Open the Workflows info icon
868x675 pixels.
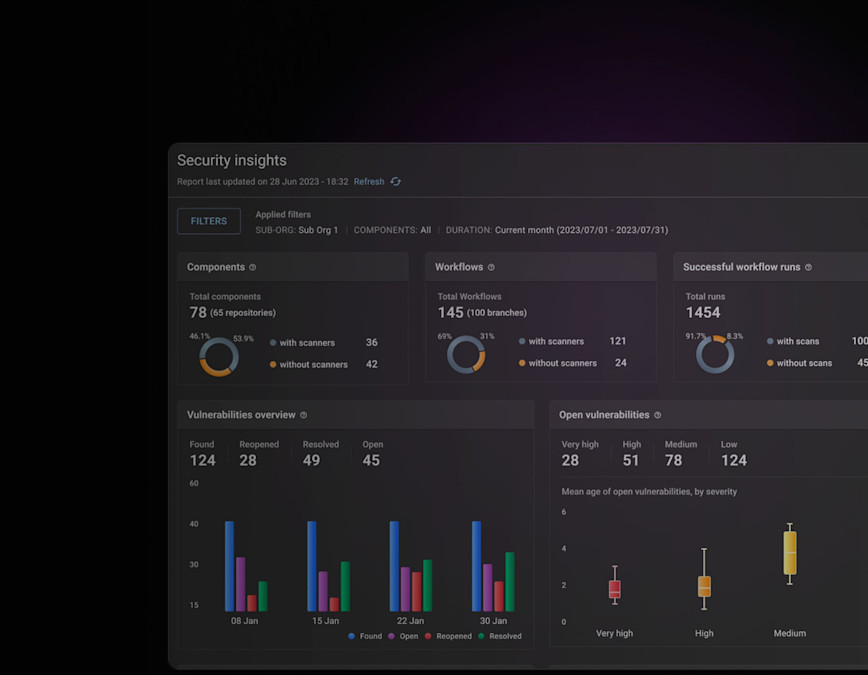pyautogui.click(x=491, y=267)
